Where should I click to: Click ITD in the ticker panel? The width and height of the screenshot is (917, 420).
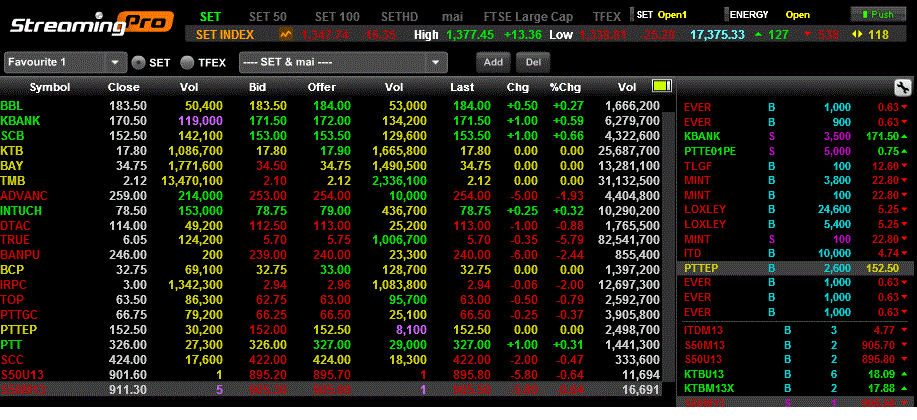pyautogui.click(x=692, y=253)
